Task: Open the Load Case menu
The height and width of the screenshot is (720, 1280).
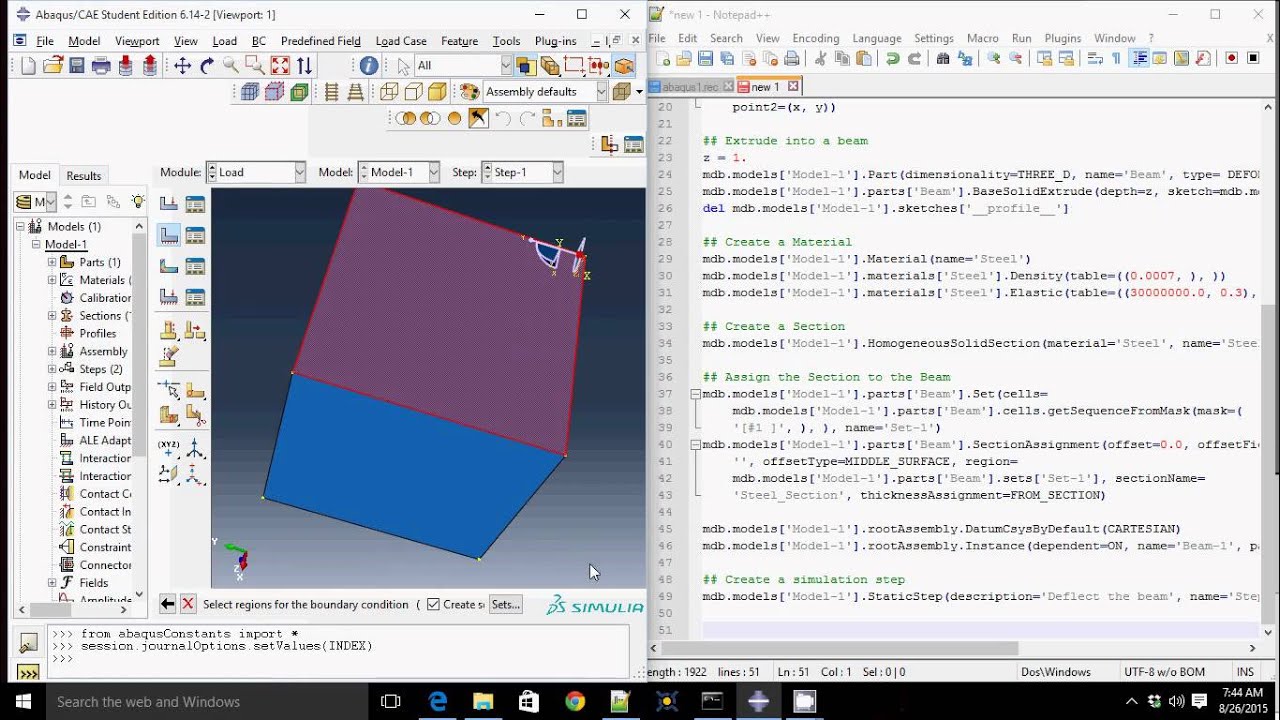Action: click(x=401, y=41)
